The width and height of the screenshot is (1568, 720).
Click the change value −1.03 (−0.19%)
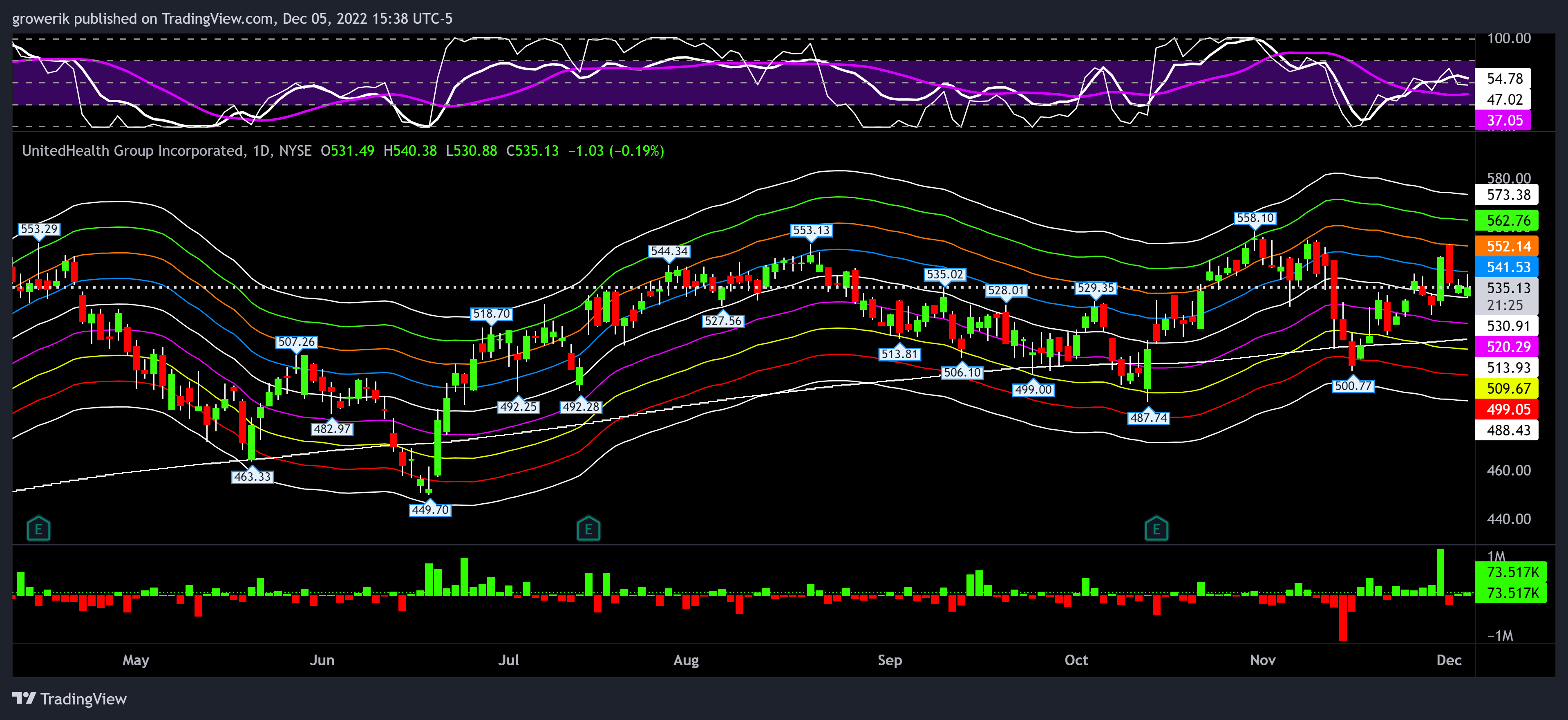coord(615,150)
